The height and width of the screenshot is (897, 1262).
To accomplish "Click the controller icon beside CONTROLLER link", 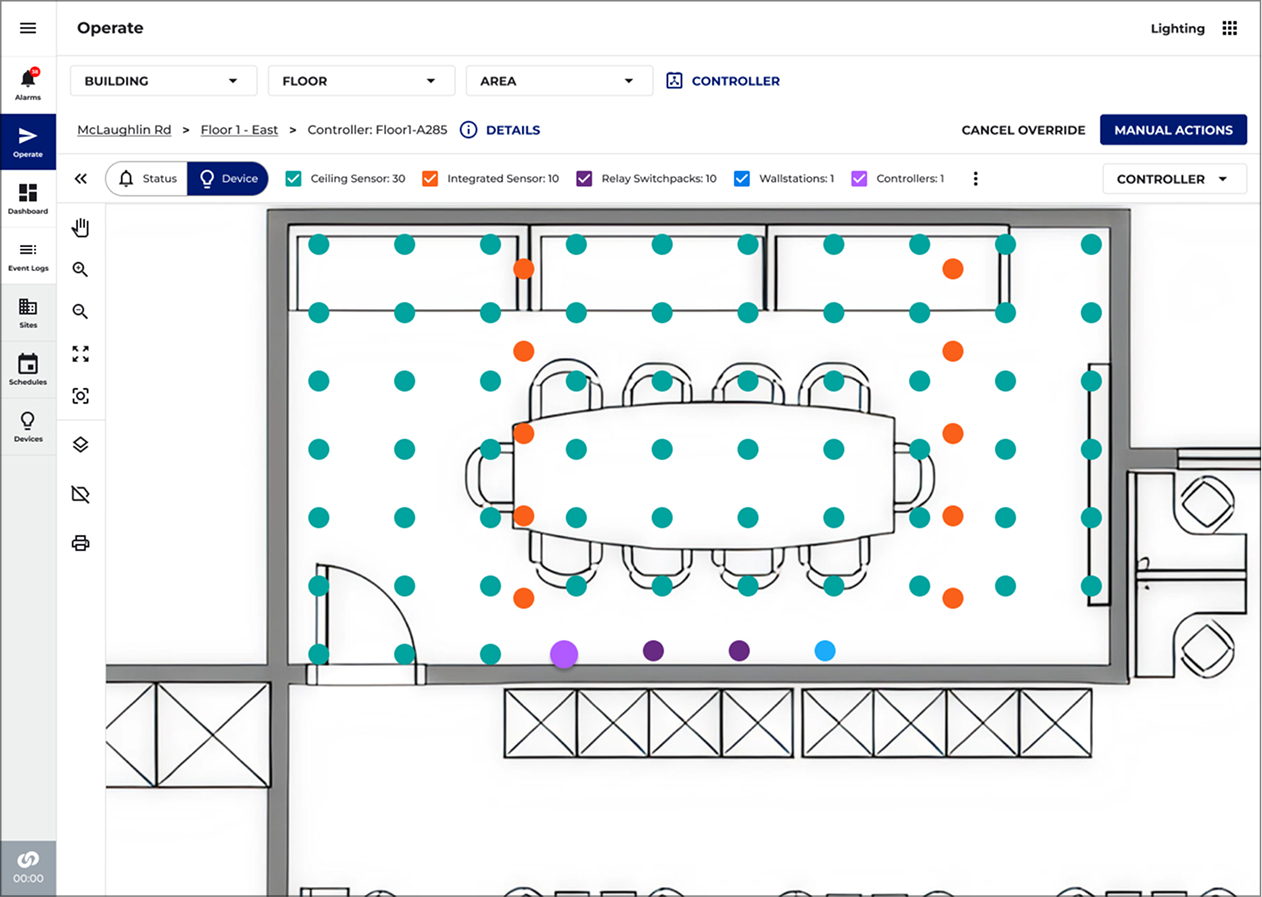I will (x=674, y=81).
